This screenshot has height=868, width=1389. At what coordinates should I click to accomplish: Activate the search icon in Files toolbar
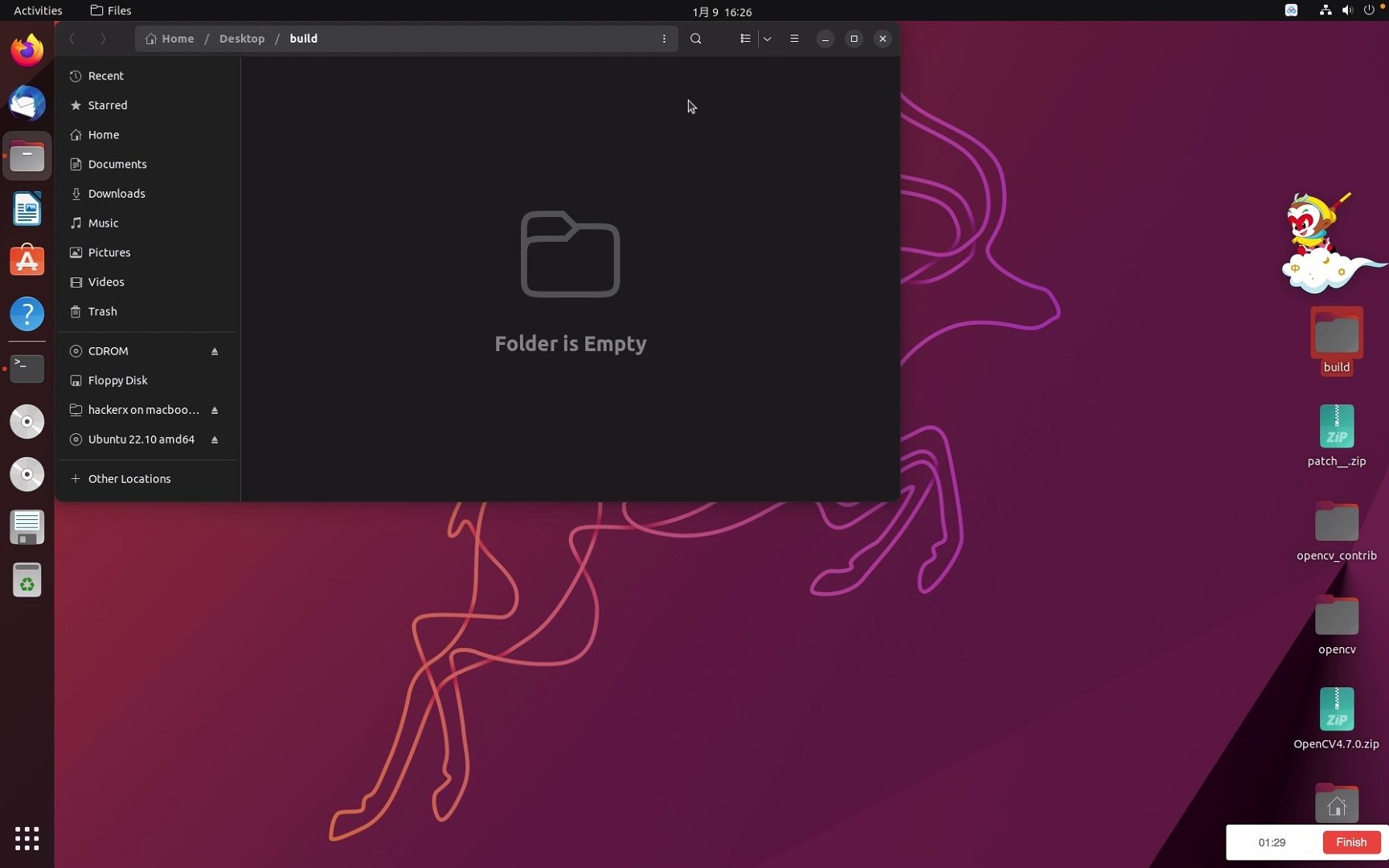tap(696, 39)
